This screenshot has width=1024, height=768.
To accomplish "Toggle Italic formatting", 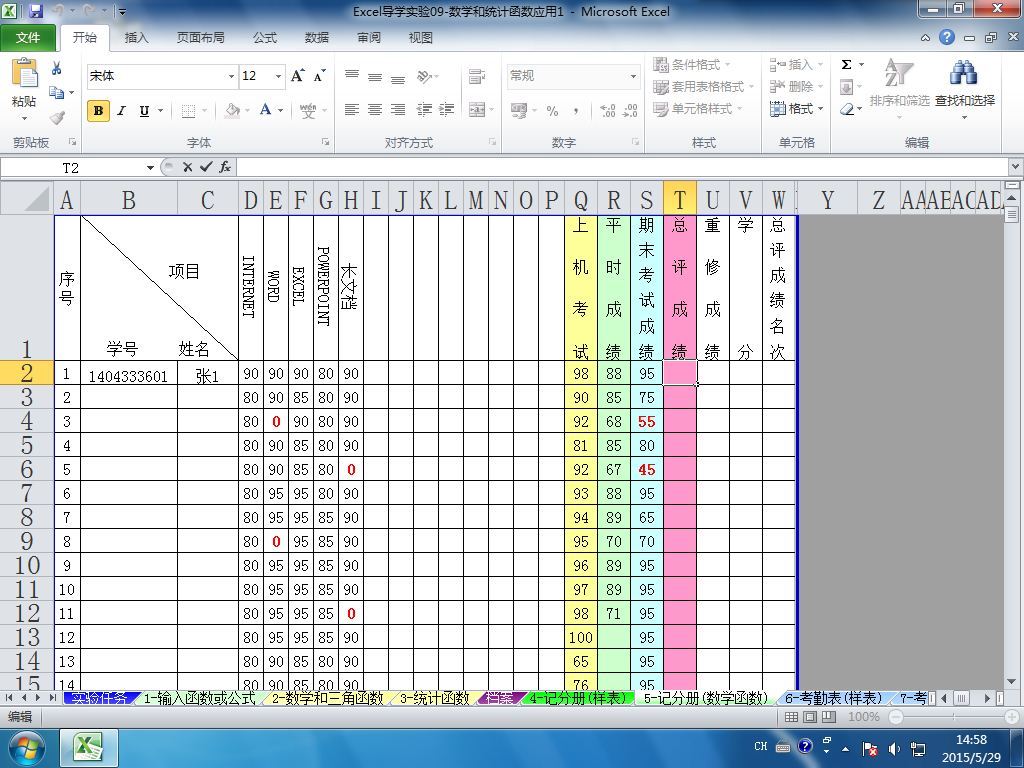I will click(x=121, y=110).
